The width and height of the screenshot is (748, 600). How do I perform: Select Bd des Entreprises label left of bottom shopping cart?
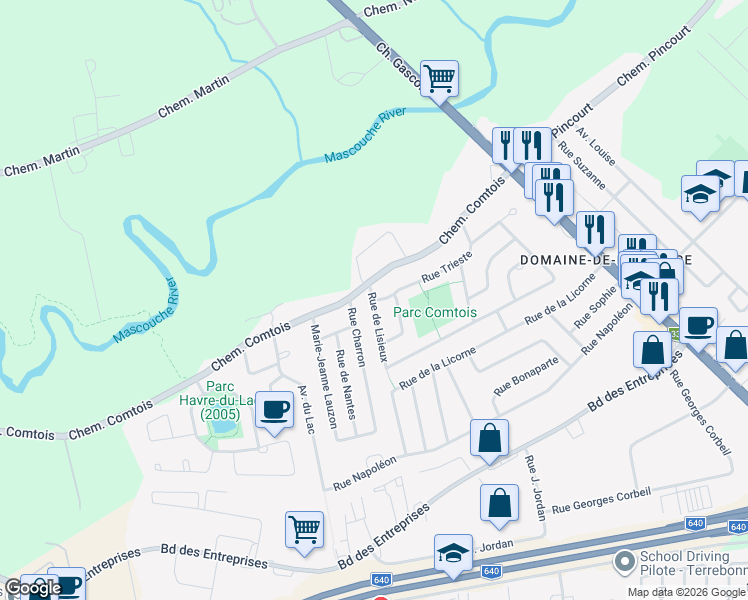[x=214, y=556]
